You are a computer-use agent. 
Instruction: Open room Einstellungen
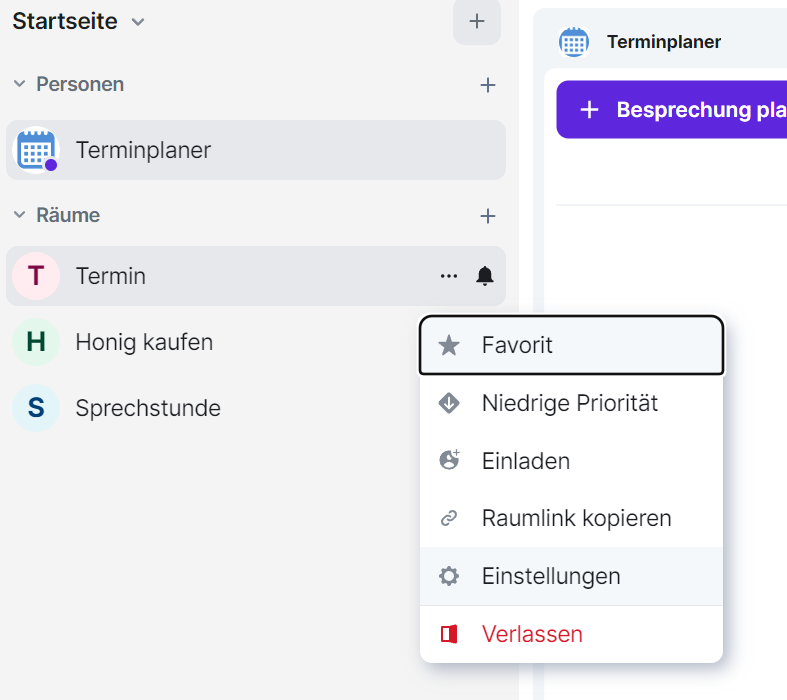point(571,576)
